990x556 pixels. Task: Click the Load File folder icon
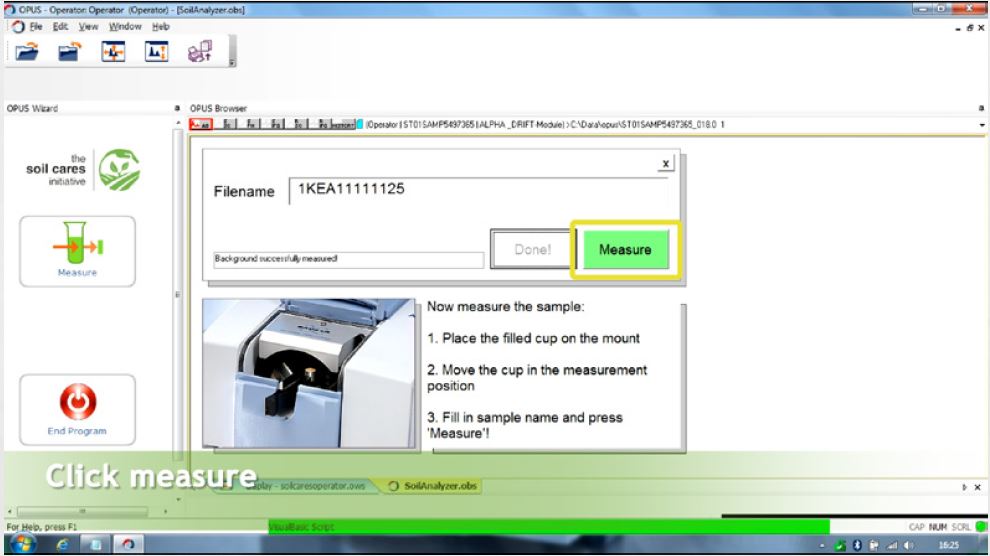[x=27, y=51]
